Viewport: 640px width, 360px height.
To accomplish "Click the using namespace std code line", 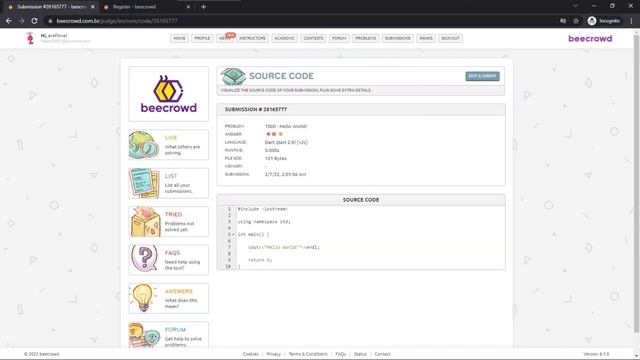I will click(264, 222).
